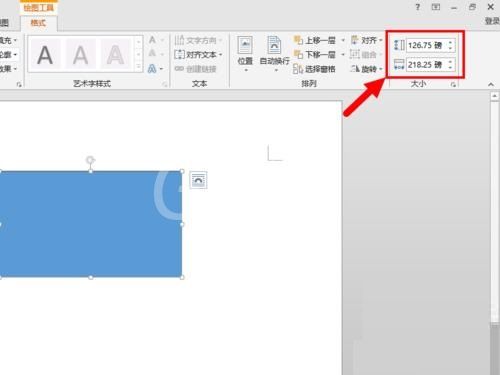This screenshot has height=375, width=500.
Task: Click the shape width icon
Action: 399,64
